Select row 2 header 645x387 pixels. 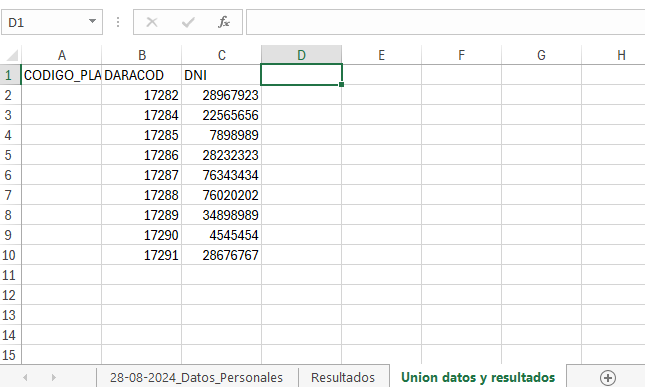coord(10,95)
